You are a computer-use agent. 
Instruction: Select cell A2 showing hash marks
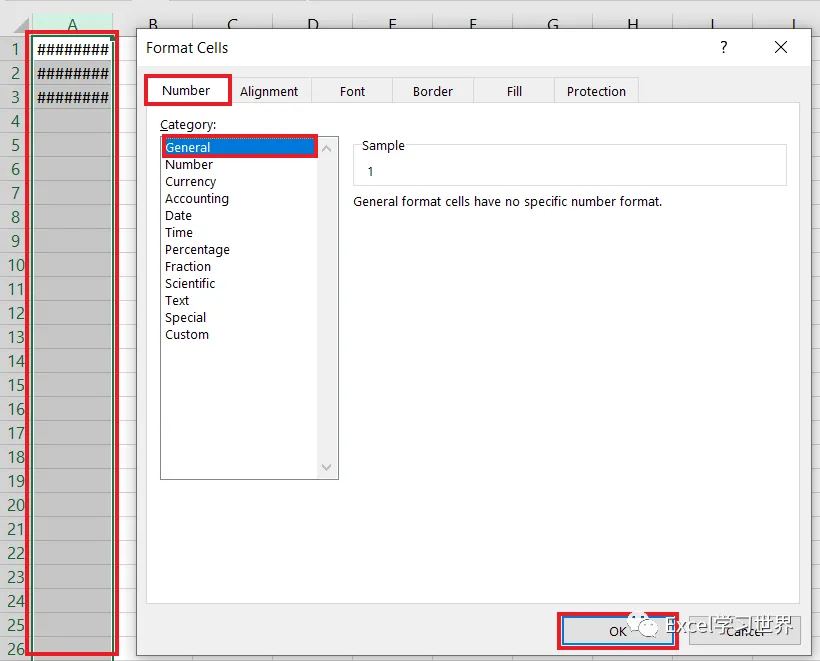point(72,74)
